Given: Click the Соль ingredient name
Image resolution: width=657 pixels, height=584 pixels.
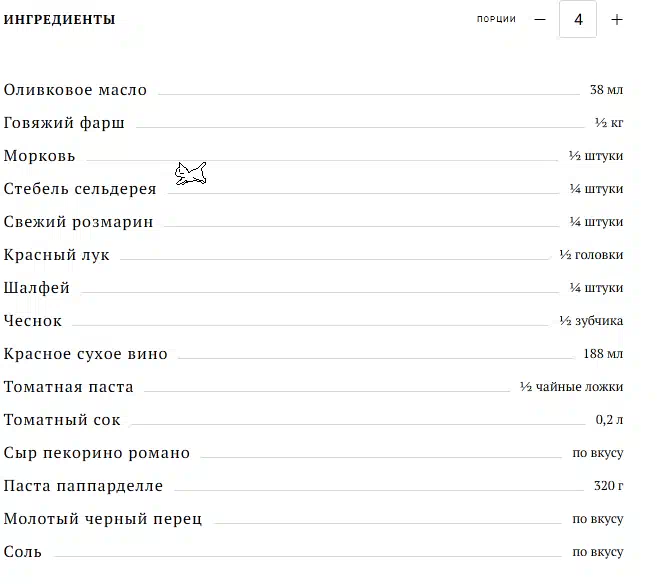Looking at the screenshot, I should point(23,552).
